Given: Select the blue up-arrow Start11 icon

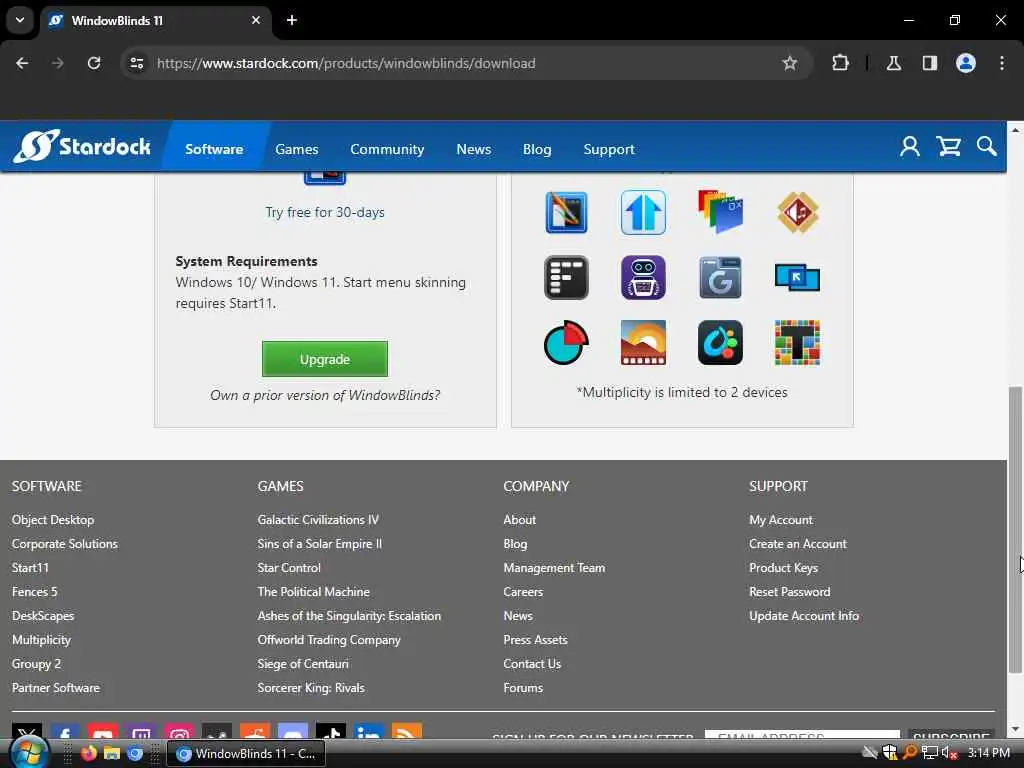Looking at the screenshot, I should coord(643,212).
